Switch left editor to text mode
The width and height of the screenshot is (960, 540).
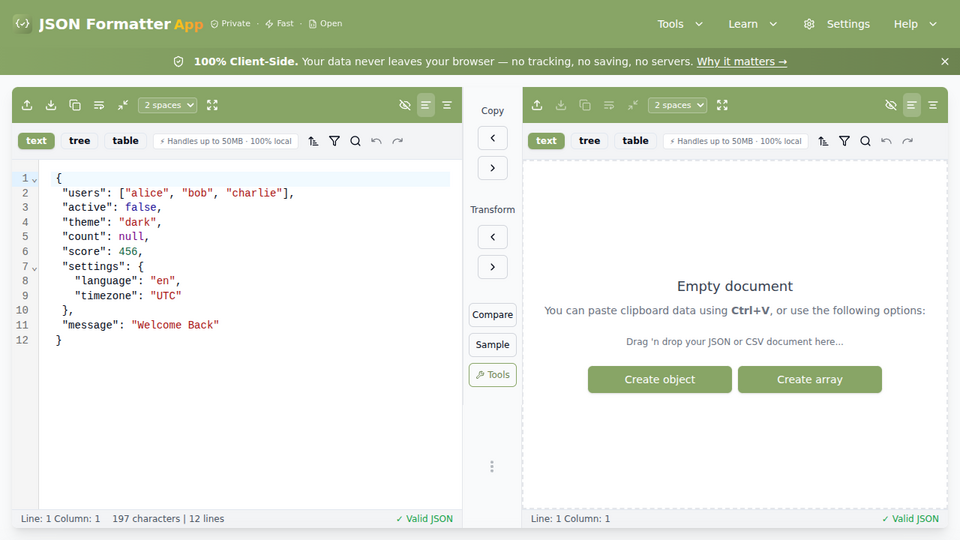tap(36, 141)
